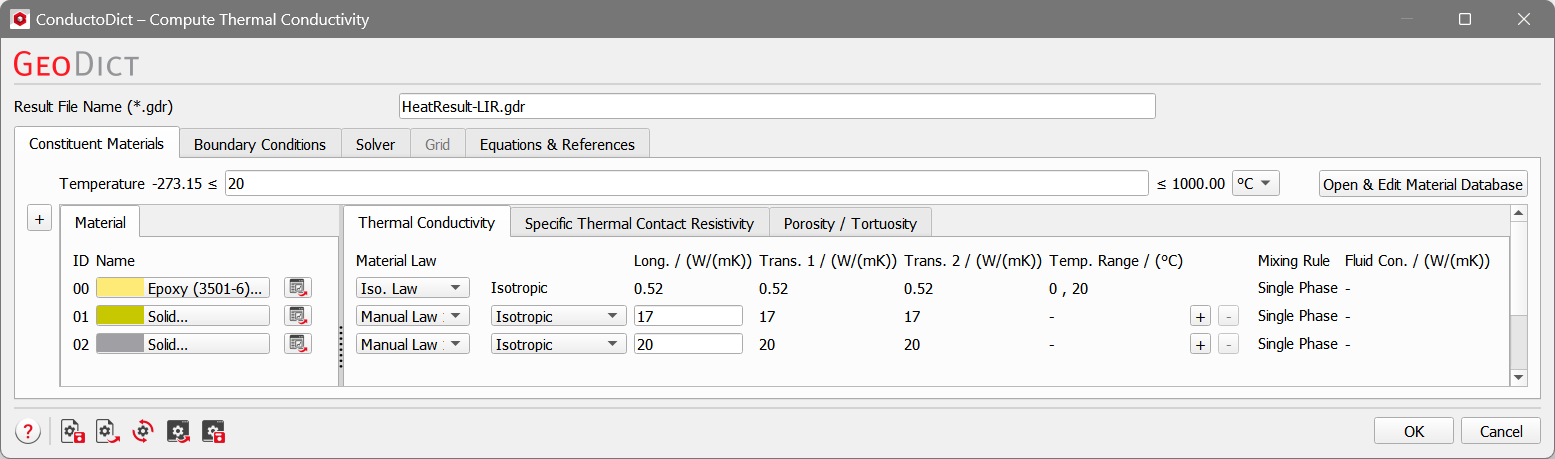Click the GeoDict app icon in title bar
The image size is (1555, 459).
pos(19,19)
